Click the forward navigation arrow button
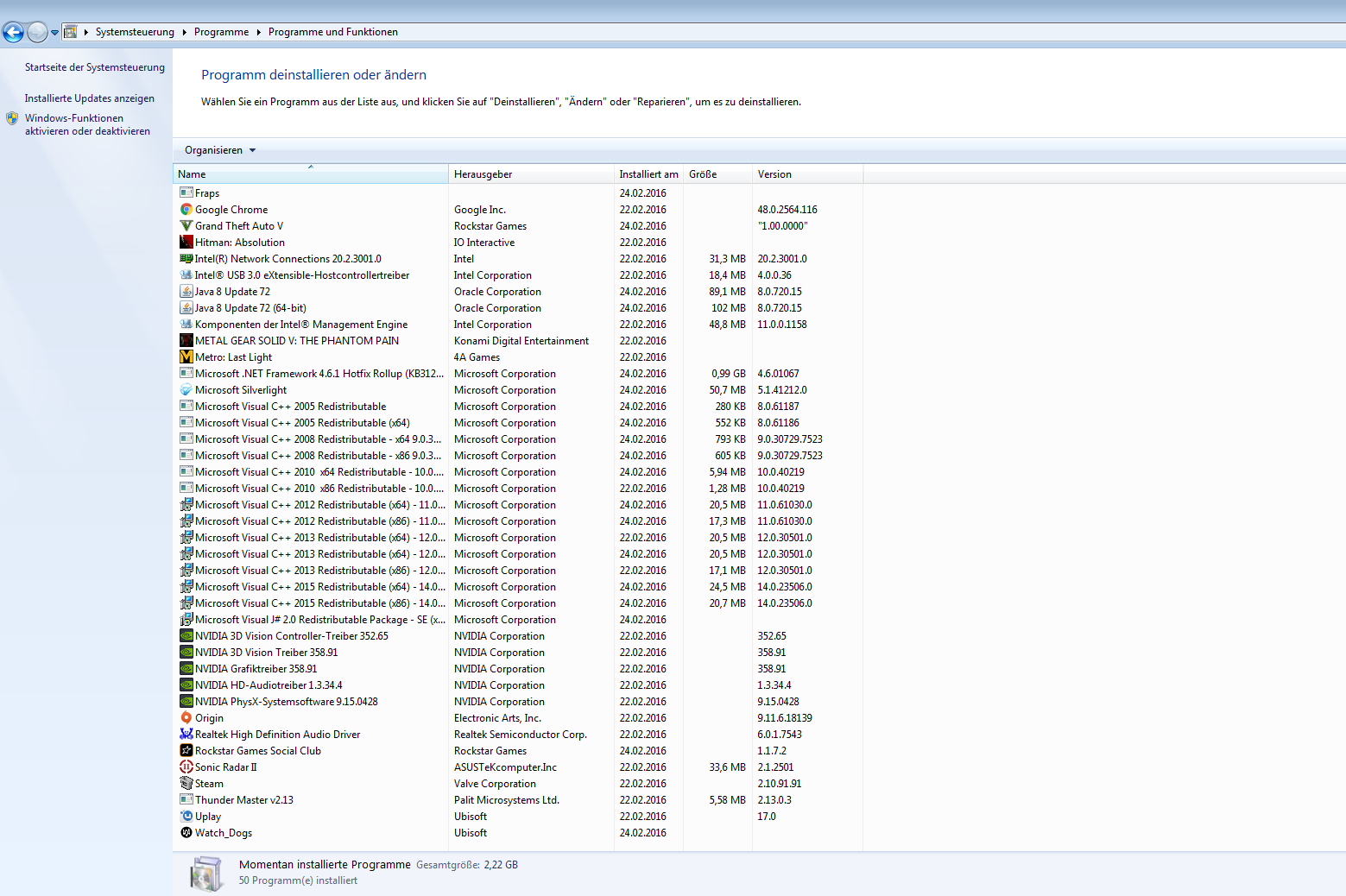1346x896 pixels. tap(37, 32)
